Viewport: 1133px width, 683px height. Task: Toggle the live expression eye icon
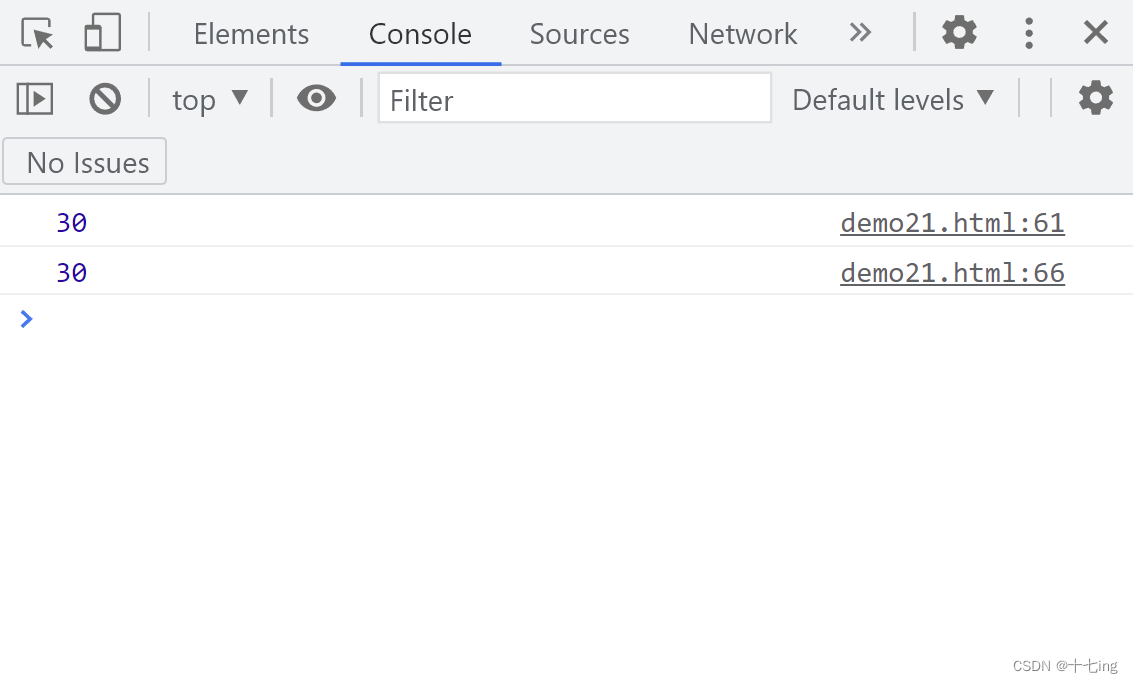(316, 99)
